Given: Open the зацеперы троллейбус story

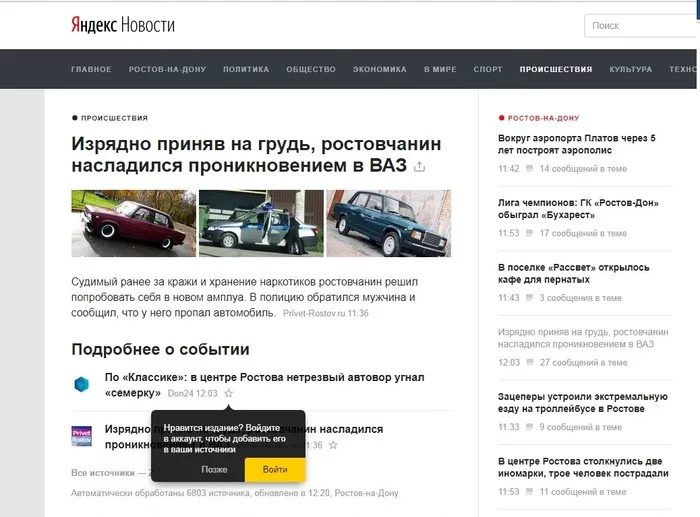Looking at the screenshot, I should pos(583,403).
